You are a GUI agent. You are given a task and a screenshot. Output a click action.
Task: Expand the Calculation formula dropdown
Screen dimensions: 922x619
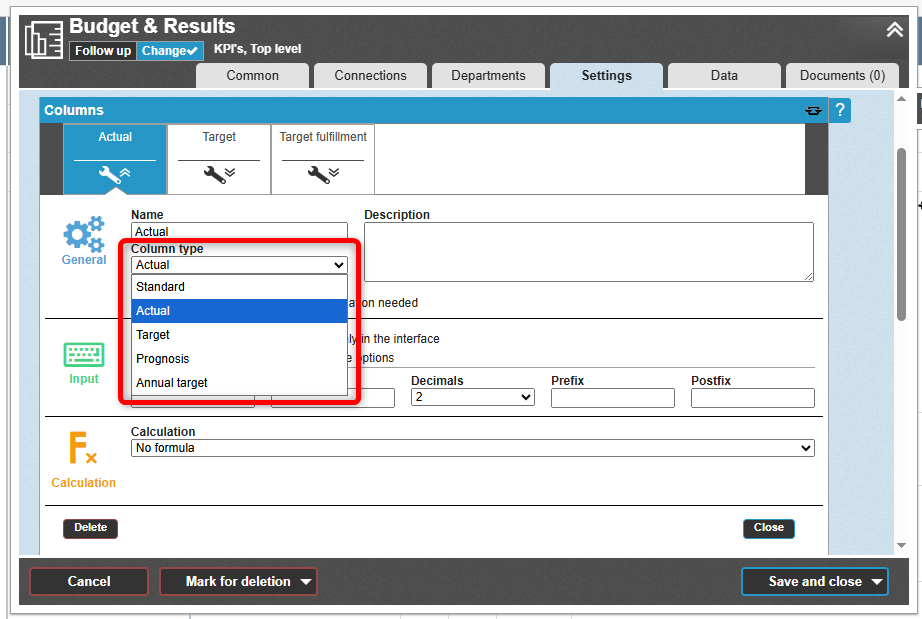[472, 448]
